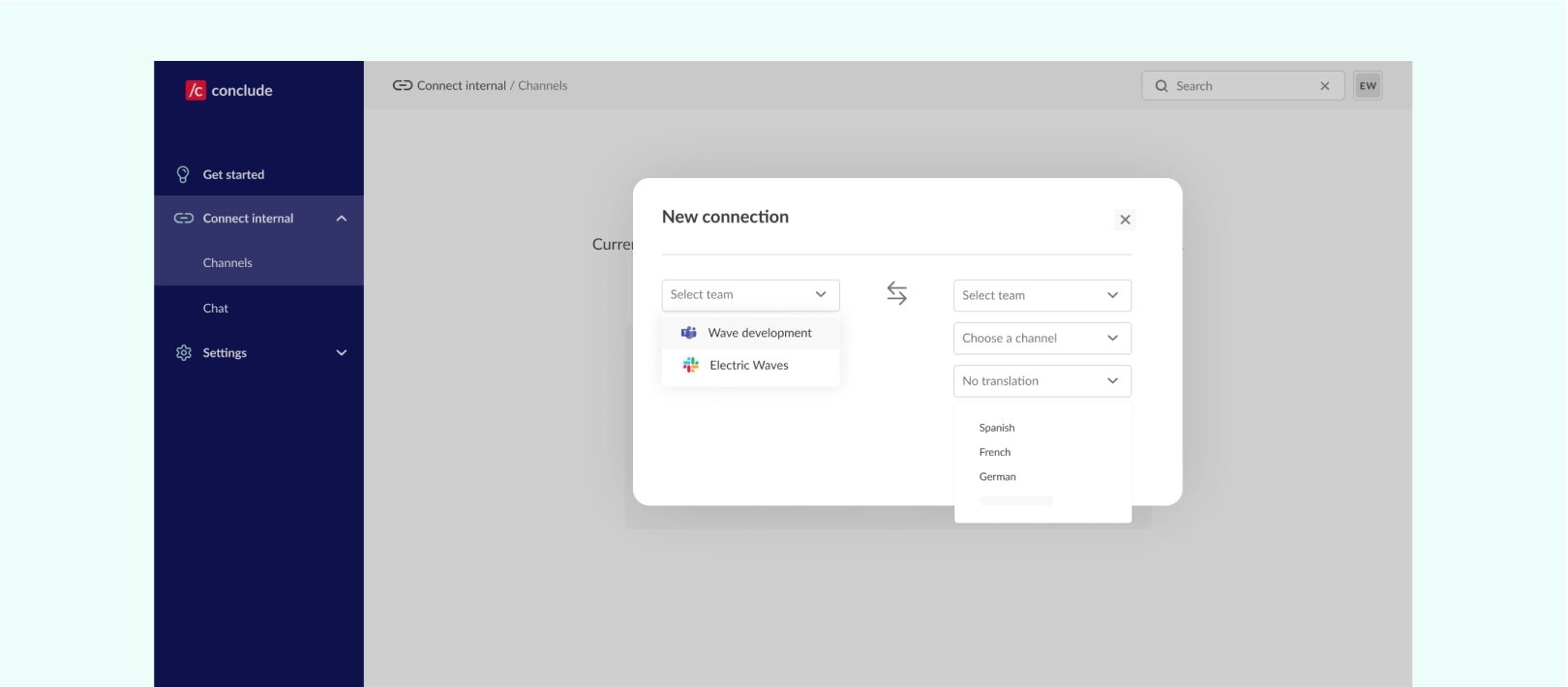This screenshot has width=1568, height=687.
Task: Choose Spanish translation
Action: click(x=997, y=428)
